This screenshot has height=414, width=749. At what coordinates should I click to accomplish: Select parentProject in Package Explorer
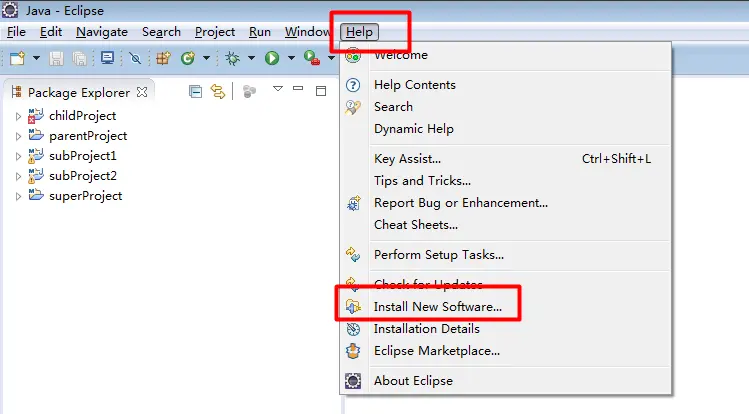tap(88, 136)
